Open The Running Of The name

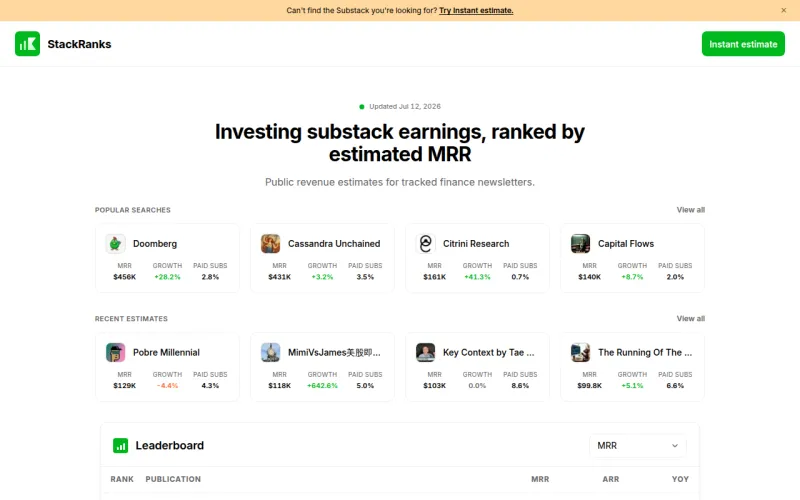click(x=645, y=352)
